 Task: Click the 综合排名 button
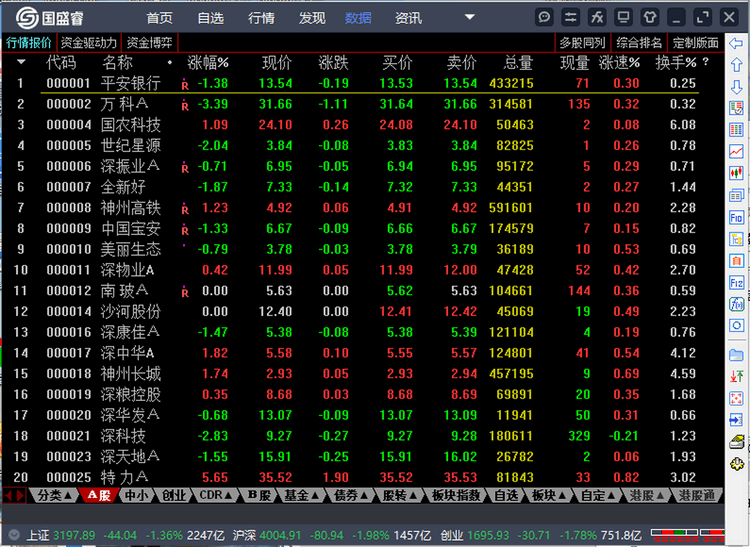coord(639,43)
